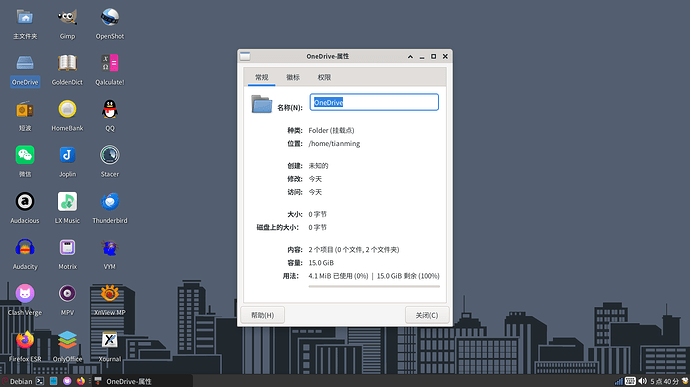Open Stacer system monitor icon
The image size is (690, 387).
coord(110,155)
